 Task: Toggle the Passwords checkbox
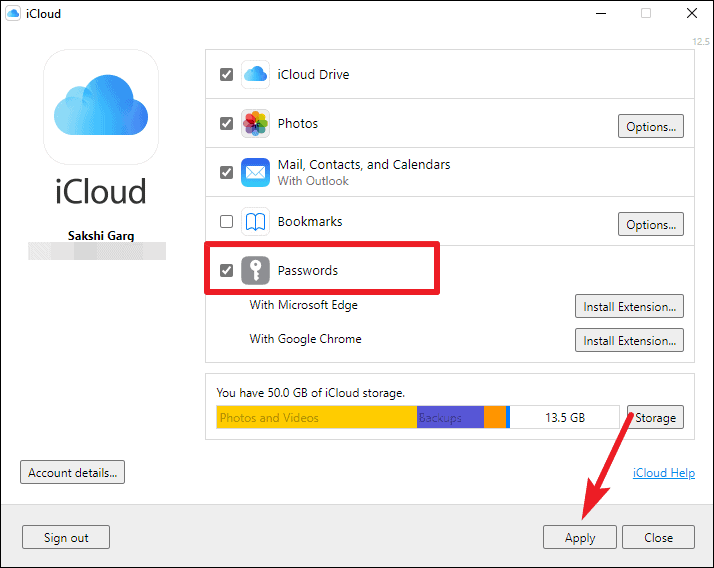click(226, 271)
